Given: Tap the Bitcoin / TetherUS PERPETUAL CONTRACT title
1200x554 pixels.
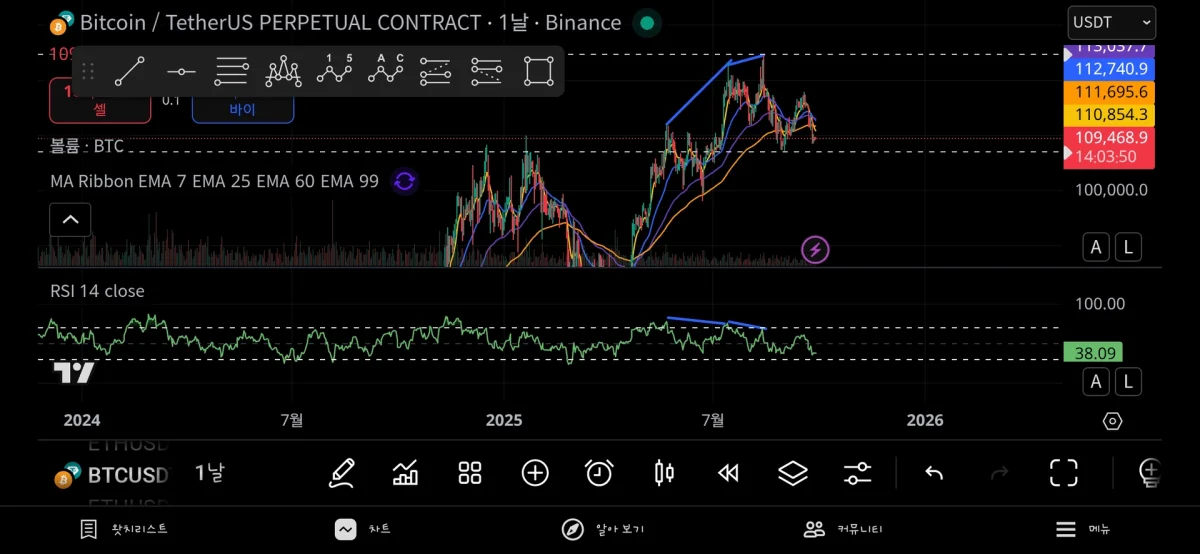Looking at the screenshot, I should coord(351,22).
